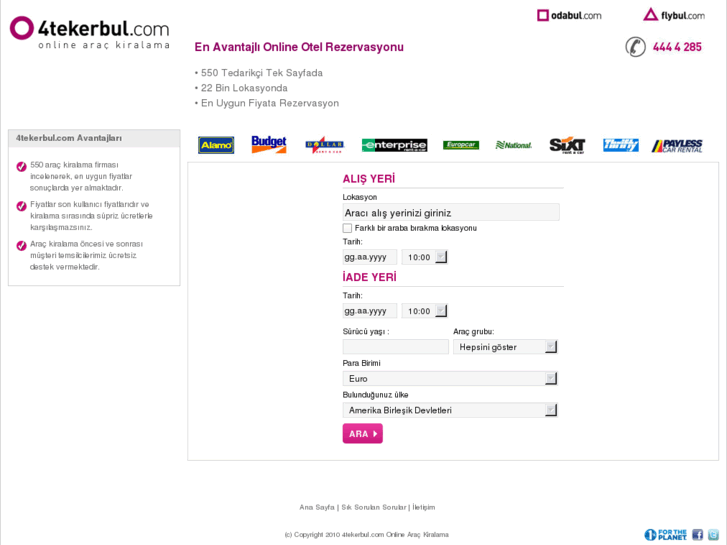This screenshot has height=545, width=727.
Task: Click the Sixt rental logo
Action: 567,145
